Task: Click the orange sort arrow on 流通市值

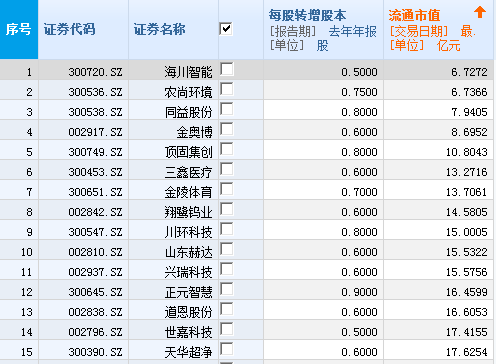Action: click(x=480, y=12)
